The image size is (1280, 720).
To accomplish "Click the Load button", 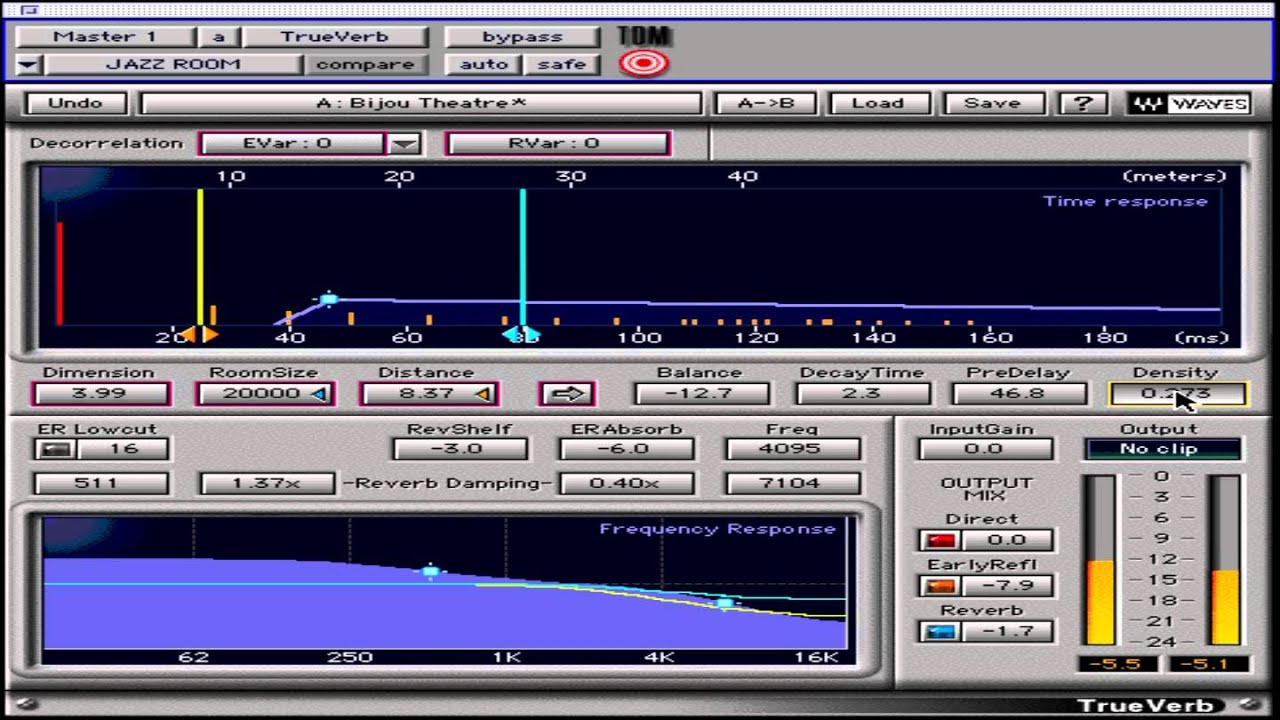I will tap(877, 103).
